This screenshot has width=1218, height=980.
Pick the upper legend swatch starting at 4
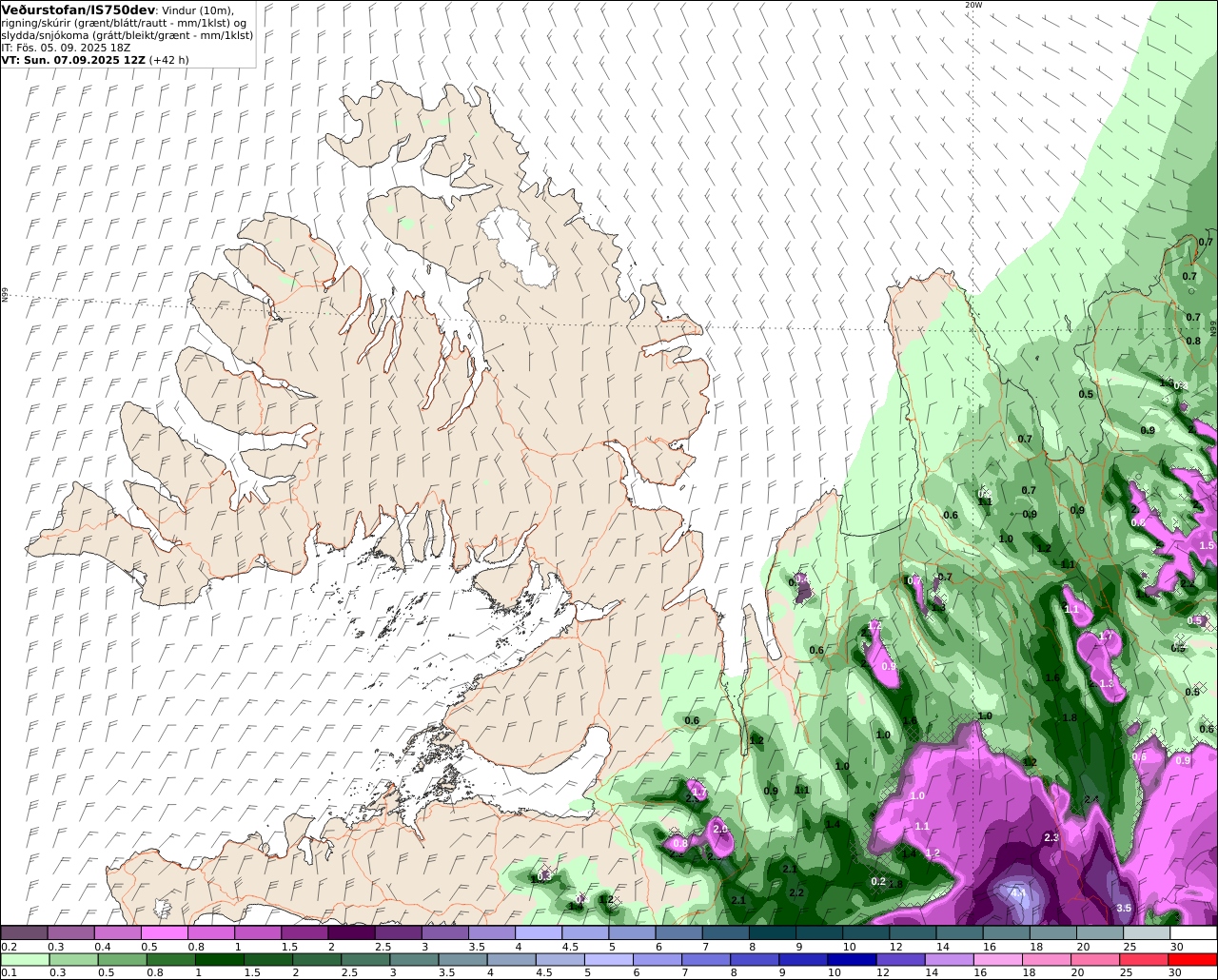539,933
